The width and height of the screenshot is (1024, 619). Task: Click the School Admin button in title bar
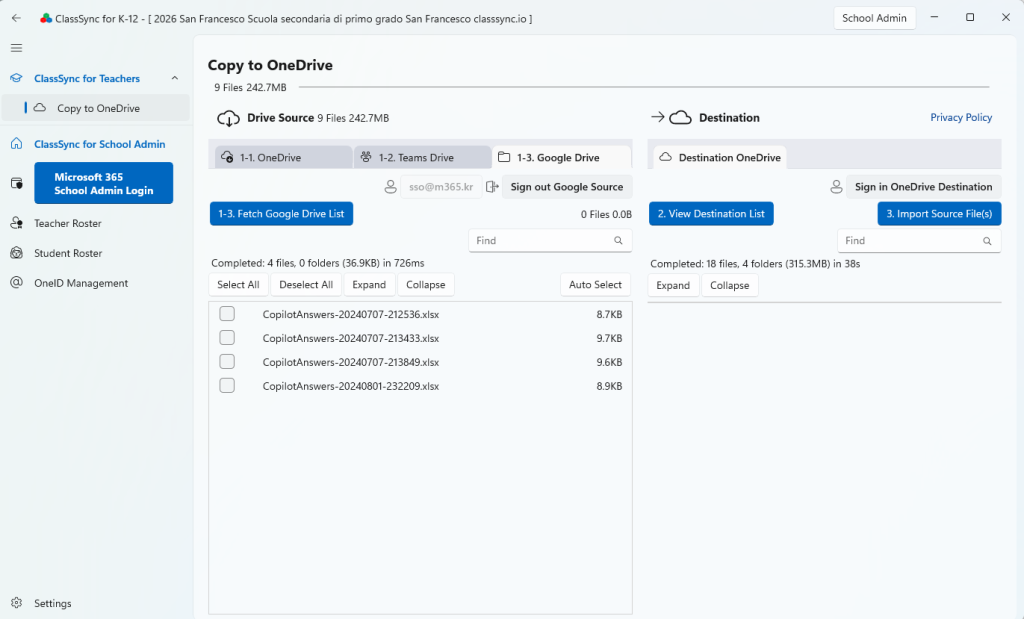coord(874,18)
